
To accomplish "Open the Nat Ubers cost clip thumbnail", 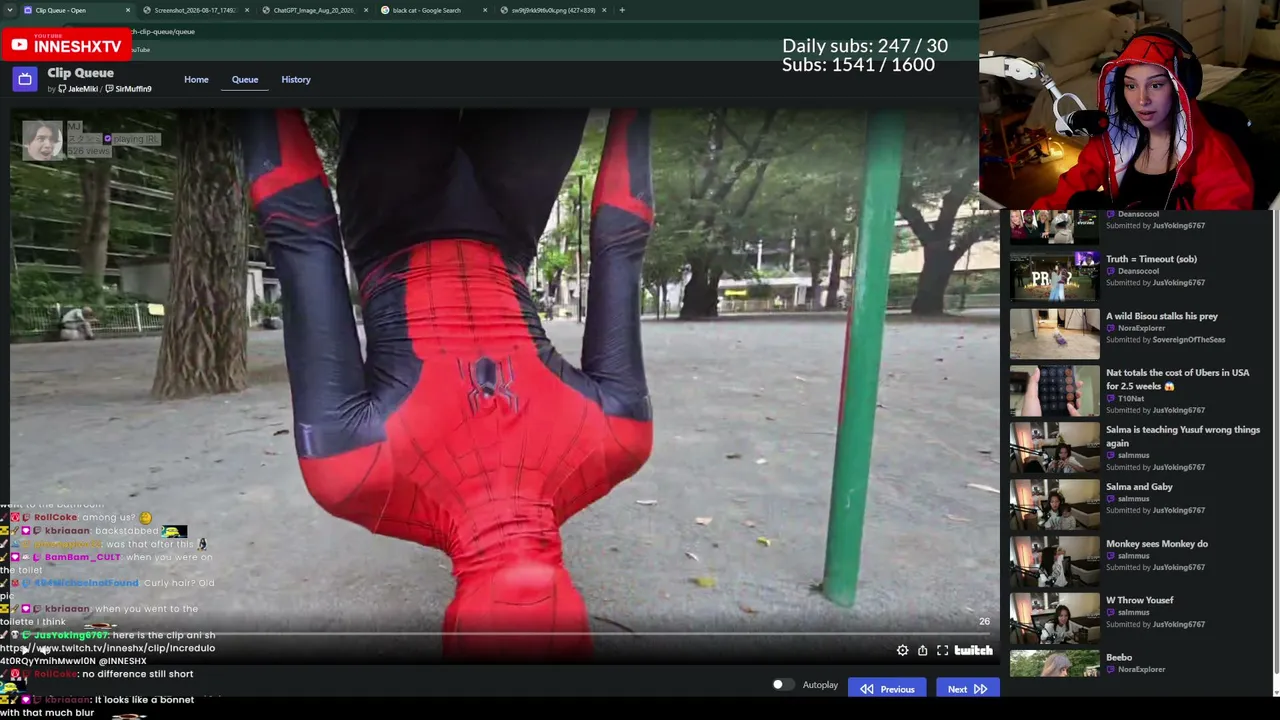I will point(1054,390).
